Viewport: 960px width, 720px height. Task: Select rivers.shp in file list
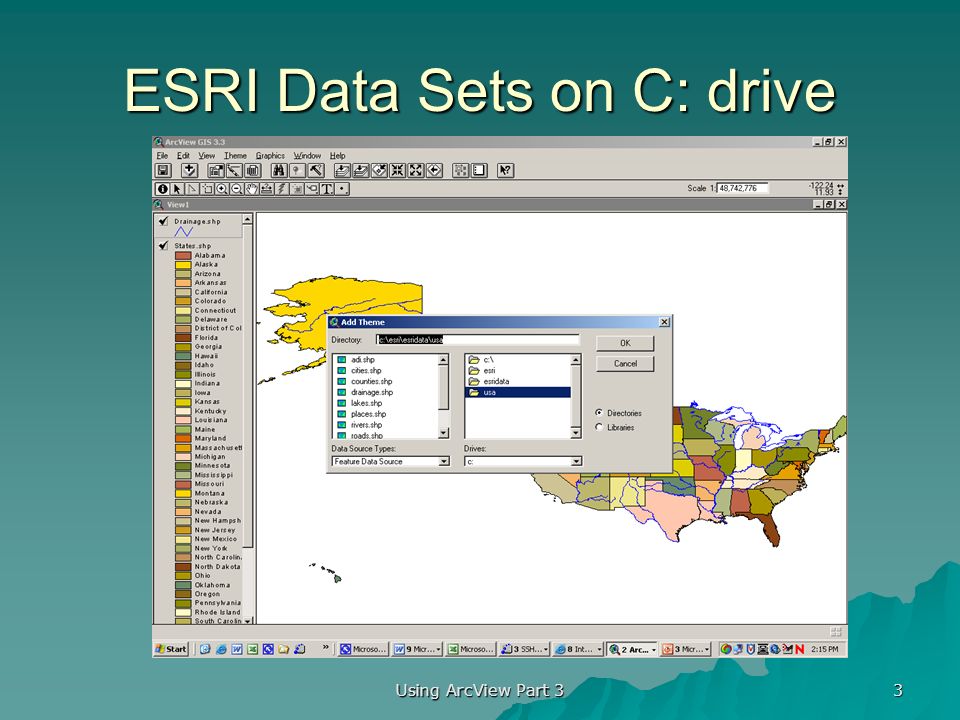point(366,425)
